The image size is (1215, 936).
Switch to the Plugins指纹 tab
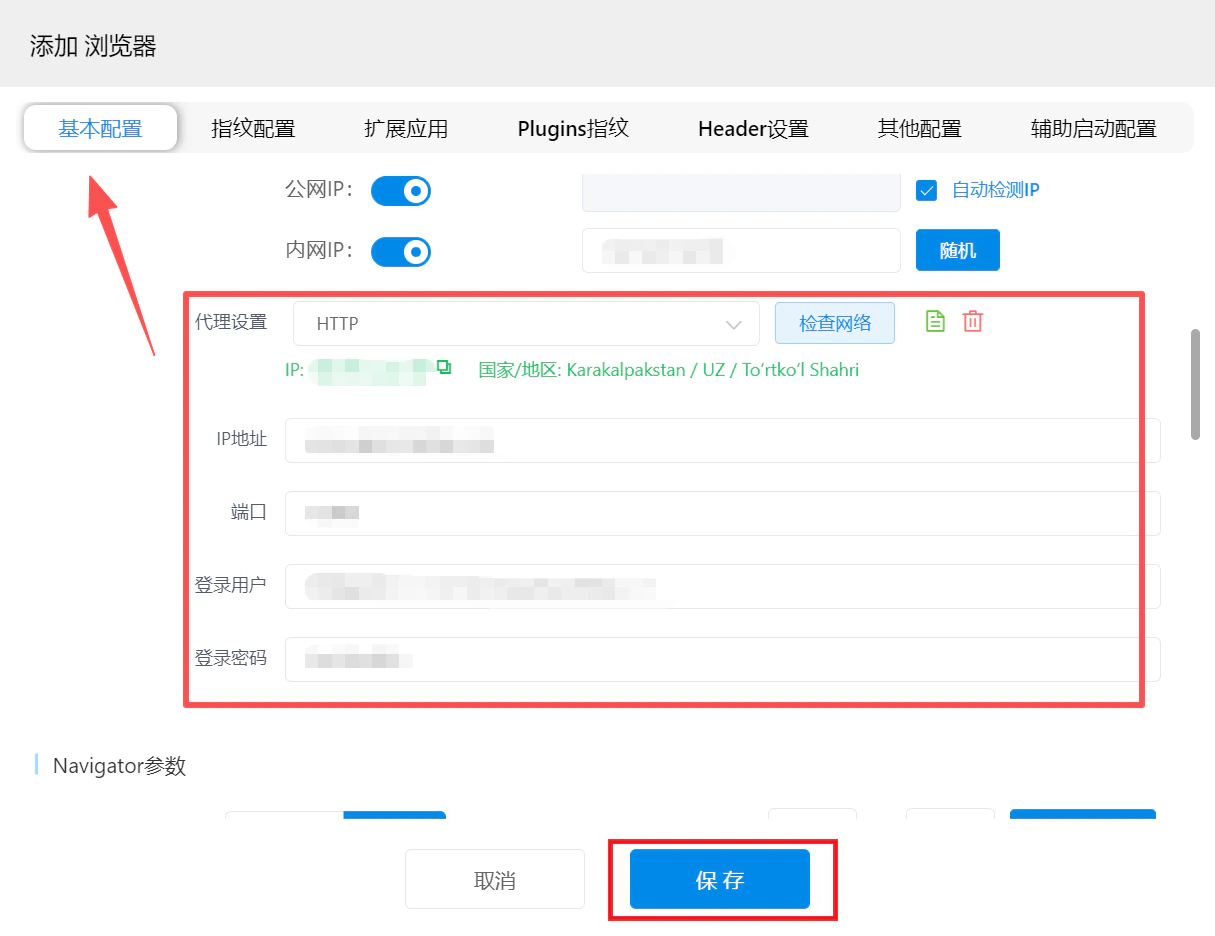click(572, 128)
